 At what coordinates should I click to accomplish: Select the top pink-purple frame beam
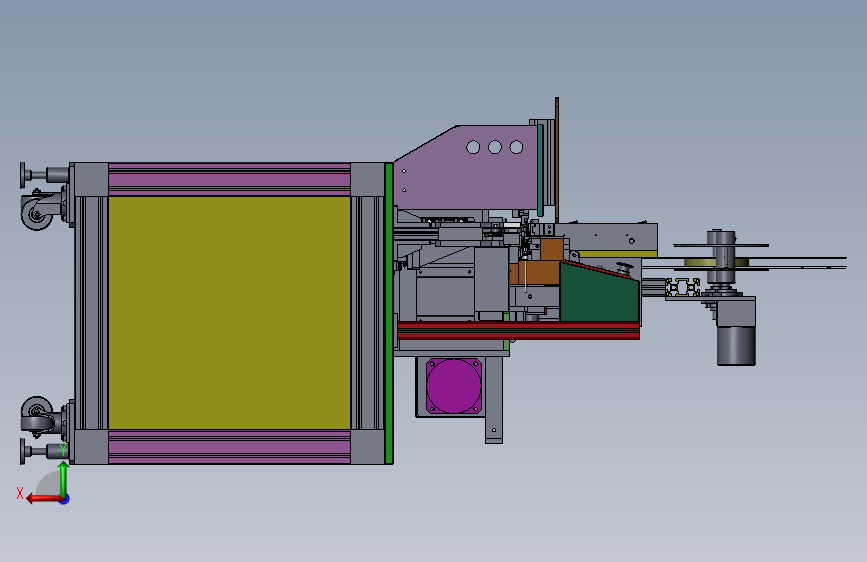click(229, 179)
